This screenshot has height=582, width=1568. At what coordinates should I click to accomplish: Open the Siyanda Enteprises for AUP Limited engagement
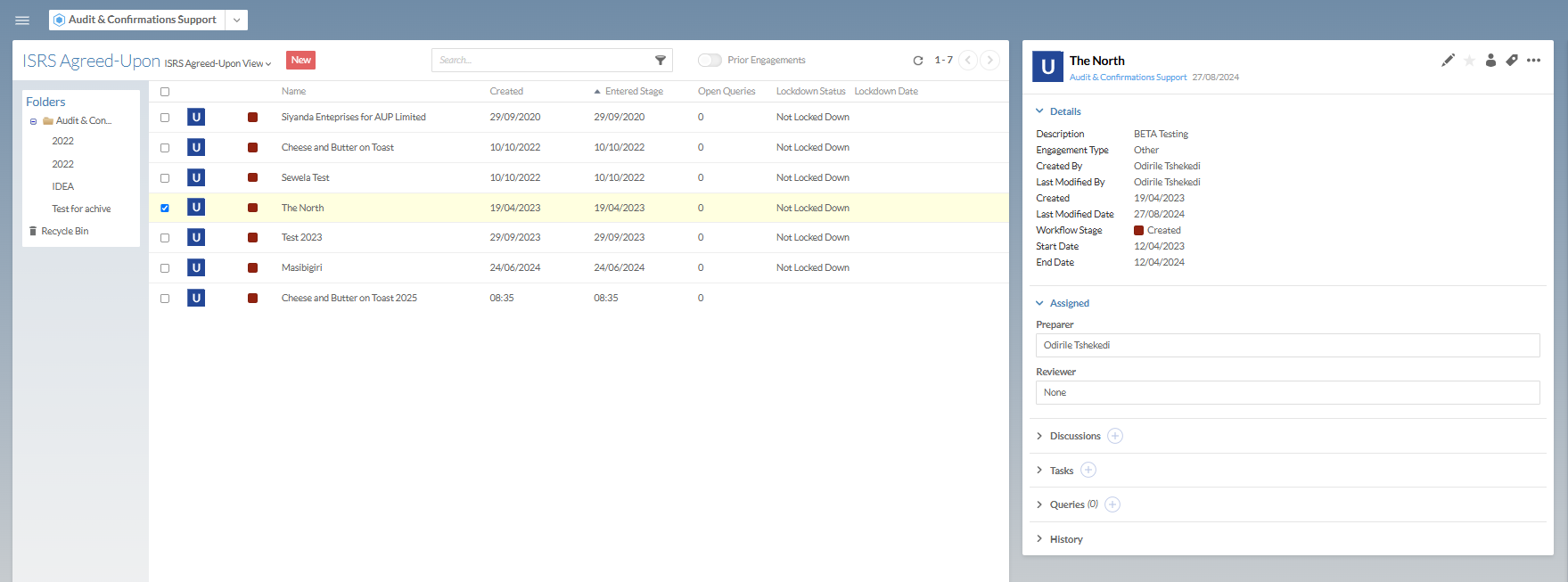pos(353,117)
